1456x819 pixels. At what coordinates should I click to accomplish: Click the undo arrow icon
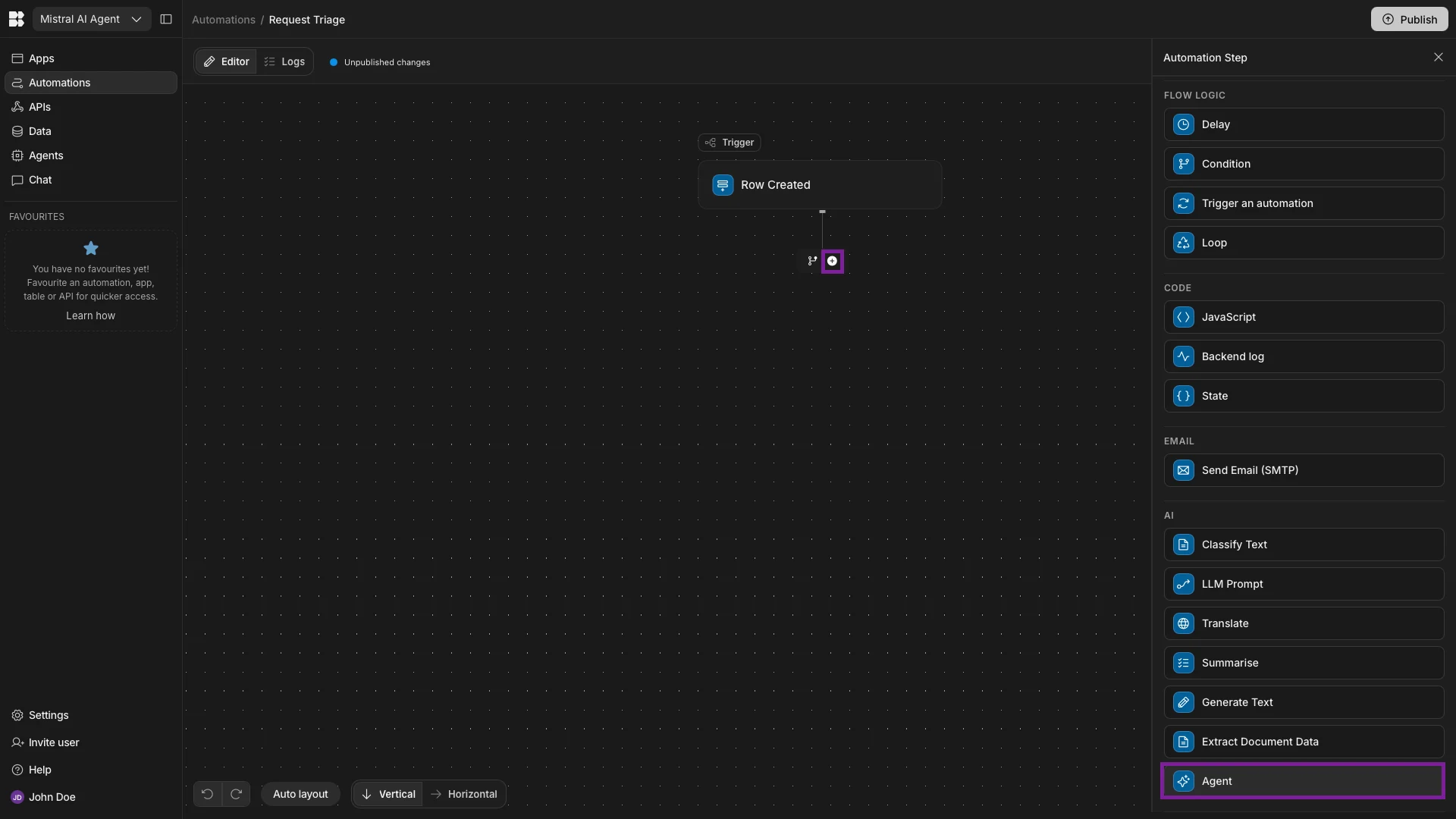pos(207,794)
